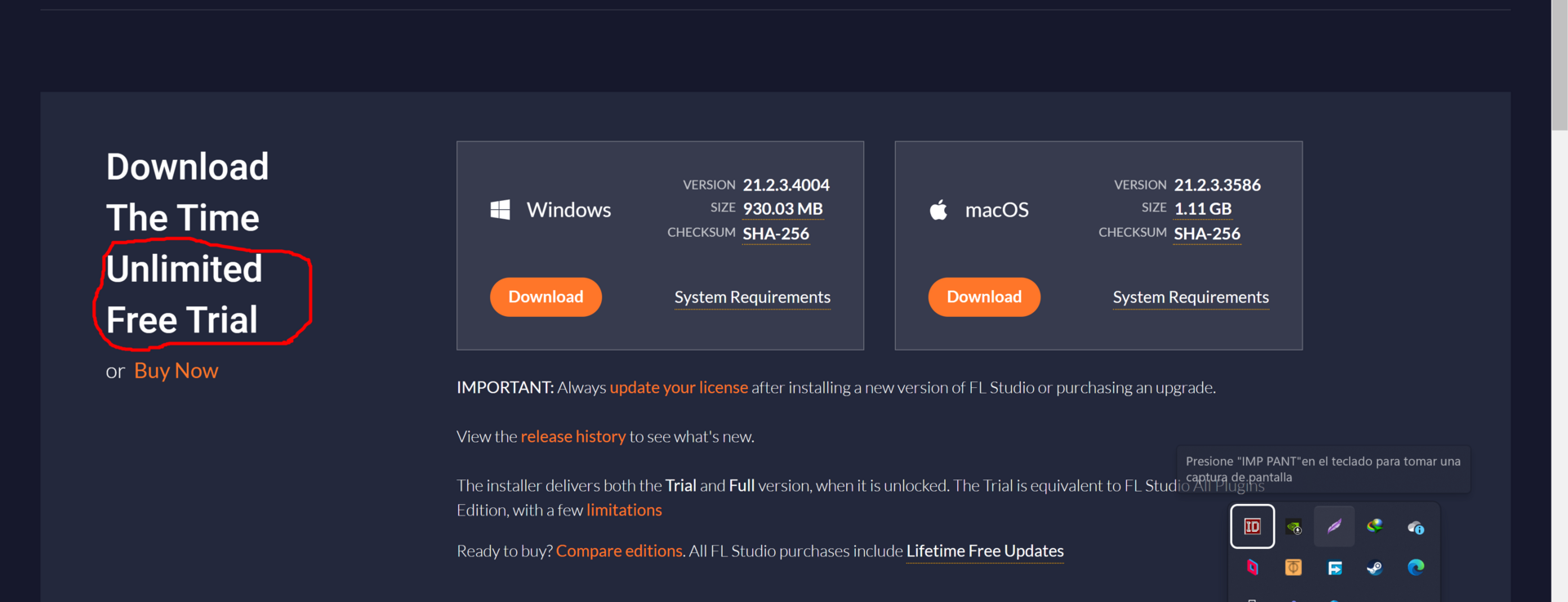Click the Buy Now link
Viewport: 1568px width, 602px height.
point(176,371)
